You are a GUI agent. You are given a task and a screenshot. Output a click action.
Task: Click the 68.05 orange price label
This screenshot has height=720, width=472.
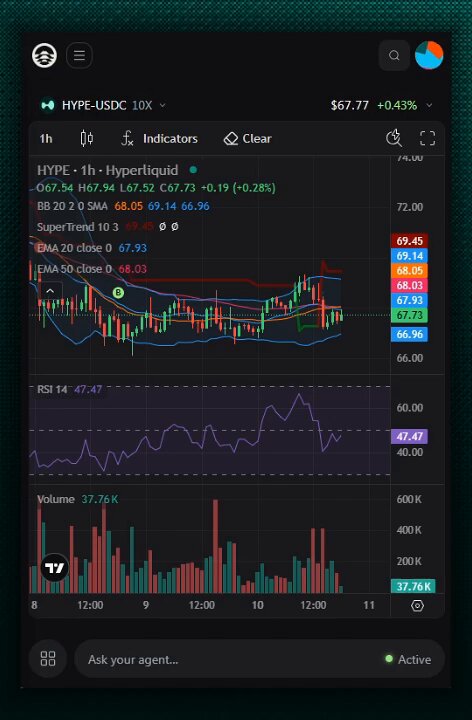(409, 270)
